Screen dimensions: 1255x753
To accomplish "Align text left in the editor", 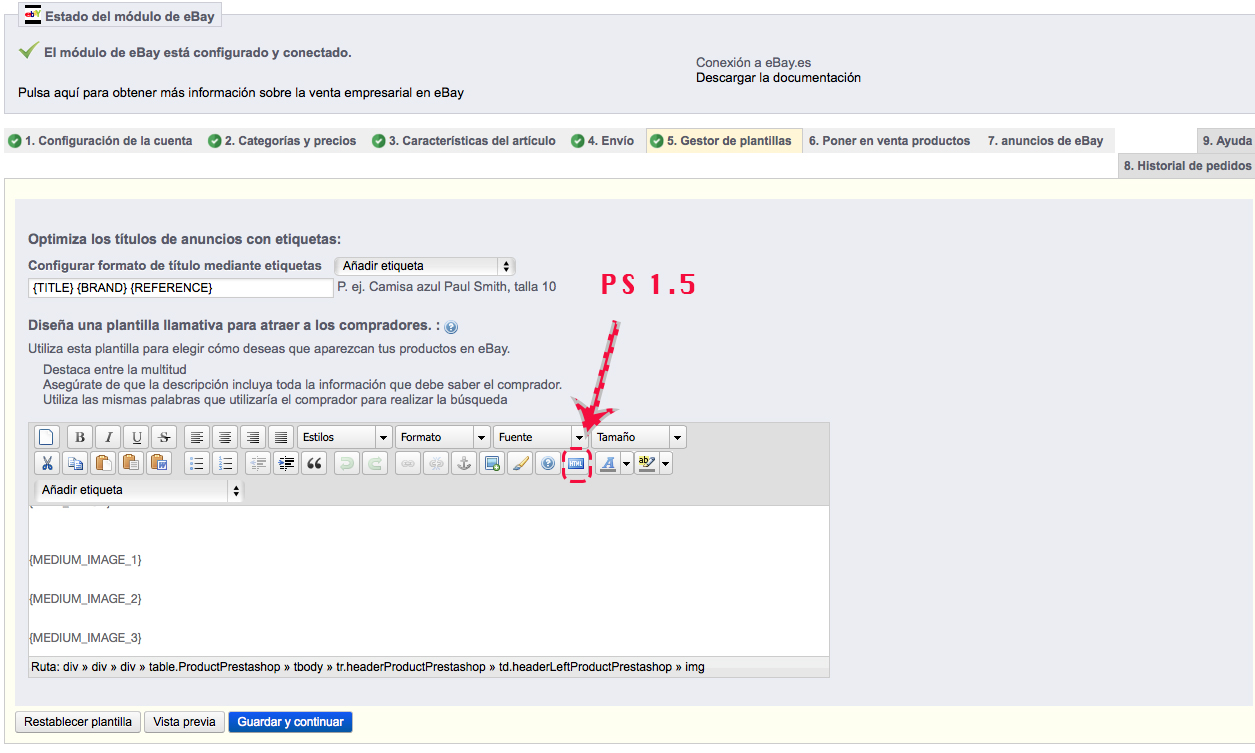I will [x=198, y=437].
